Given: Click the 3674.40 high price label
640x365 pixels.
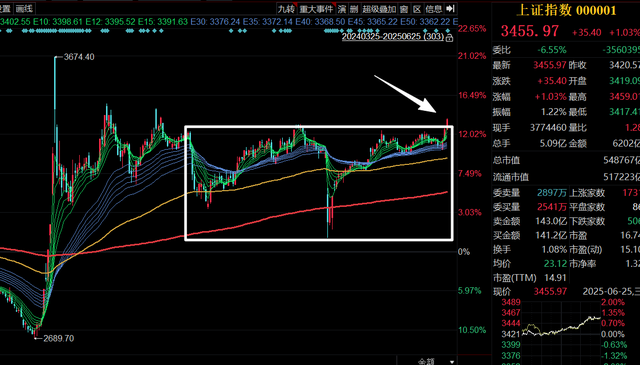Looking at the screenshot, I should pyautogui.click(x=79, y=57).
